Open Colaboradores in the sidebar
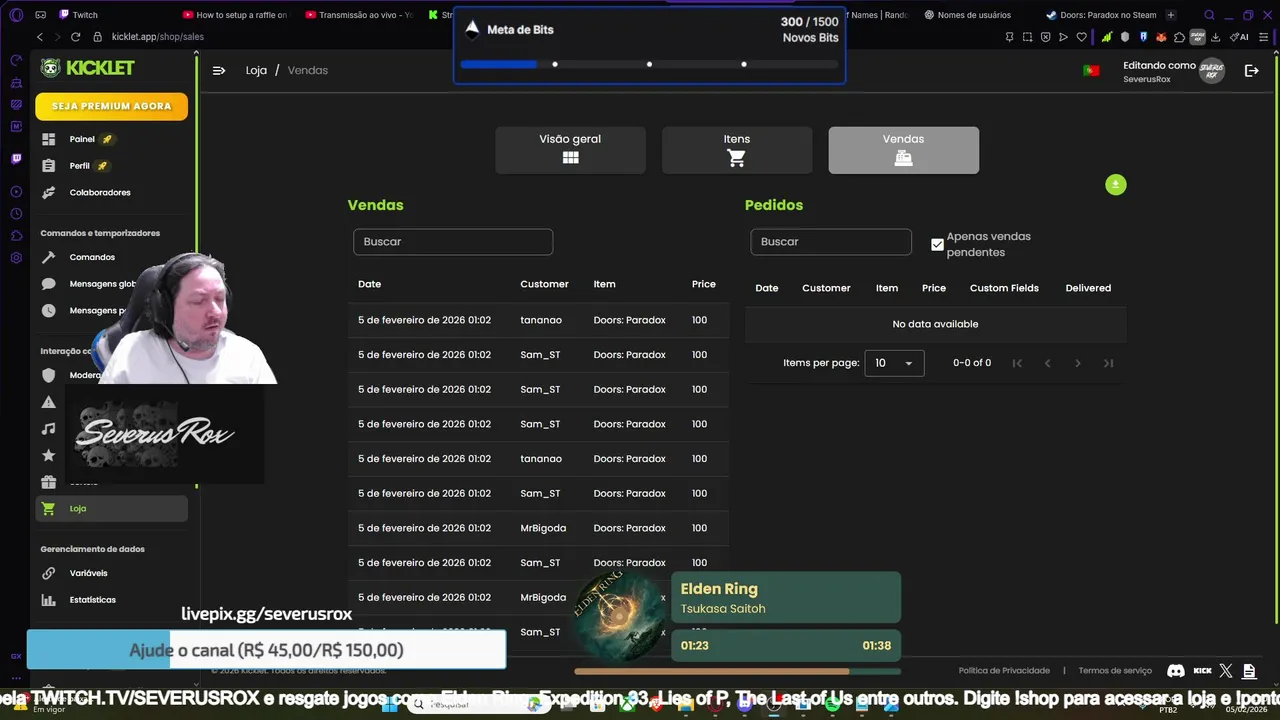Image resolution: width=1280 pixels, height=720 pixels. (111, 192)
